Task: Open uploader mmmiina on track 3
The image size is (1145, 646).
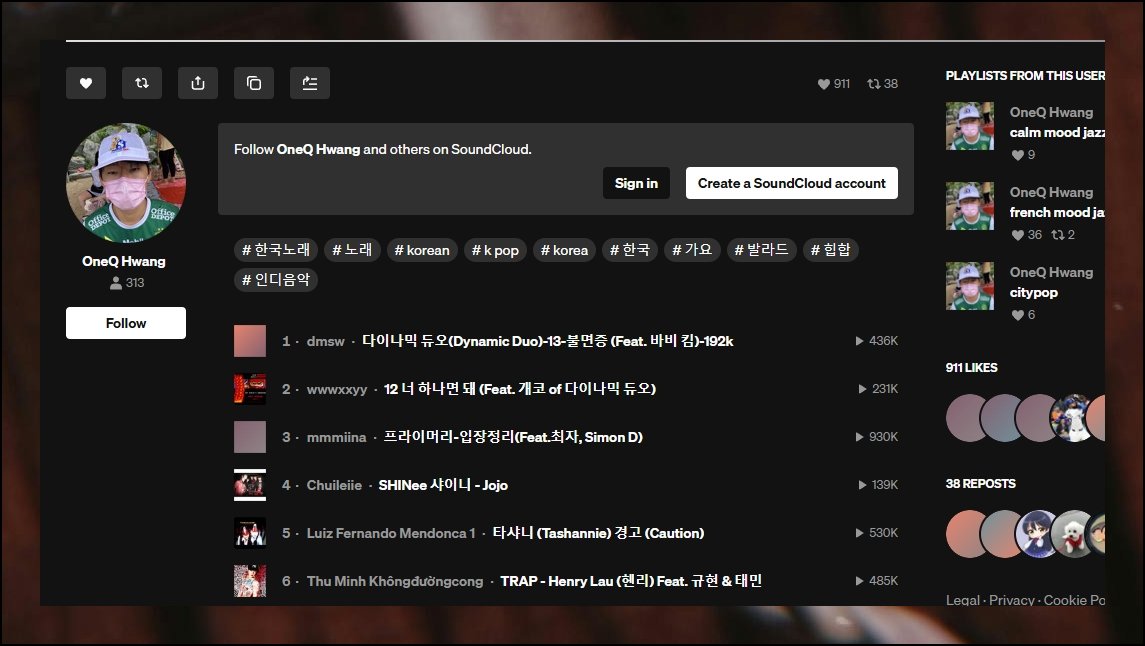Action: (x=337, y=437)
